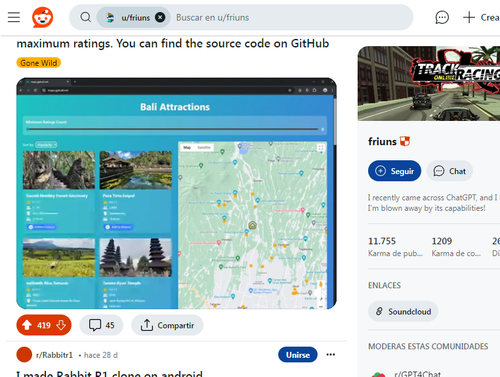Click the r/Rabbitr1 community avatar

tap(24, 355)
